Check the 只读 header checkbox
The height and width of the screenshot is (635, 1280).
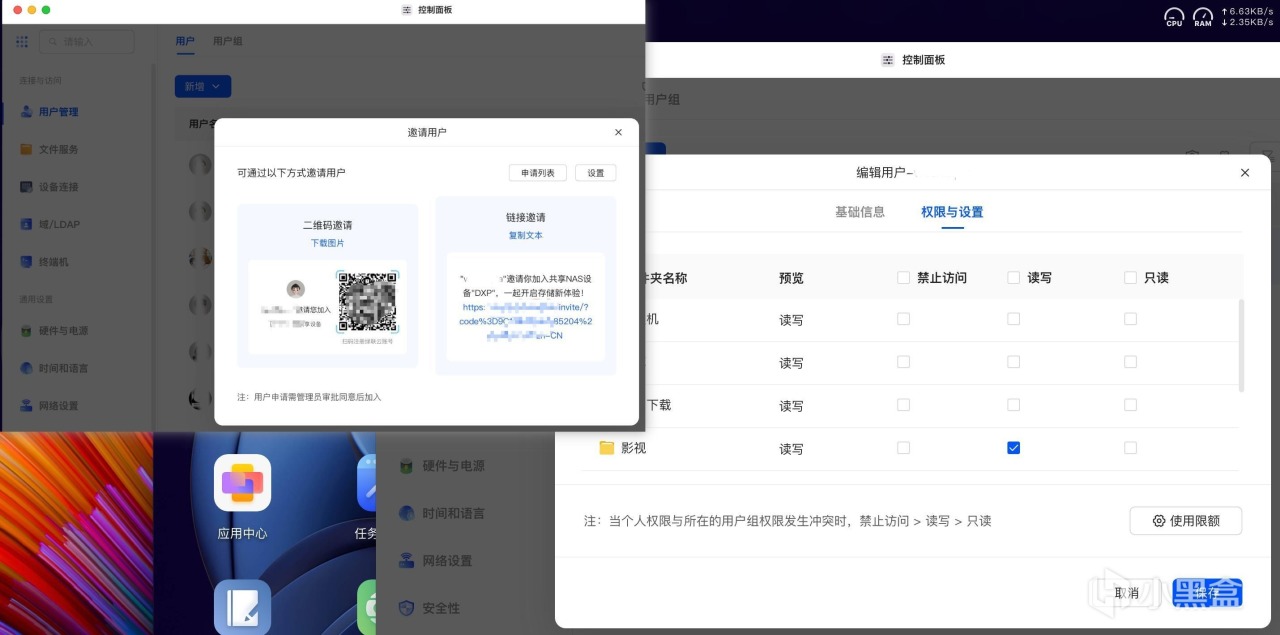[x=1131, y=278]
